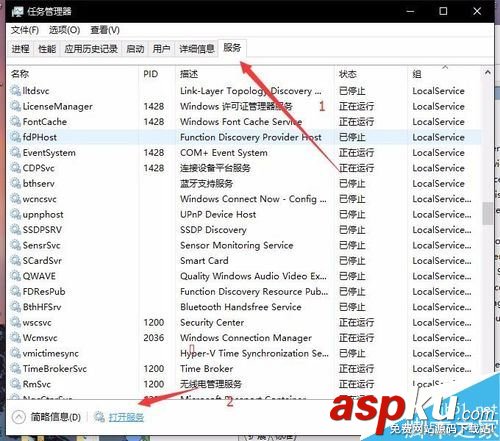Select the SensrSvc service icon

pyautogui.click(x=16, y=245)
